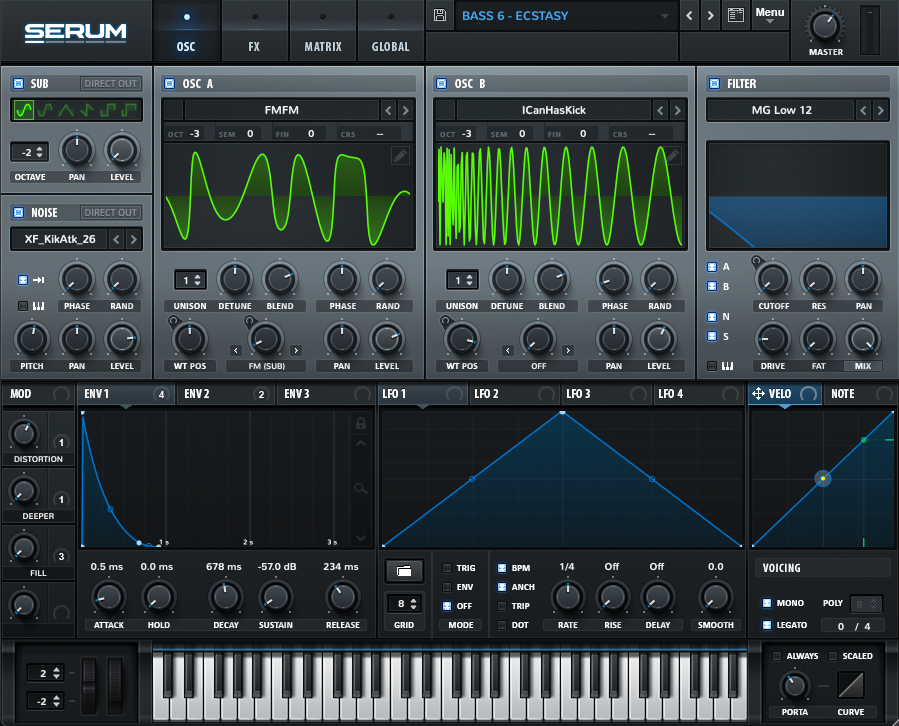Open the Menu dropdown
This screenshot has height=726, width=899.
(x=769, y=15)
